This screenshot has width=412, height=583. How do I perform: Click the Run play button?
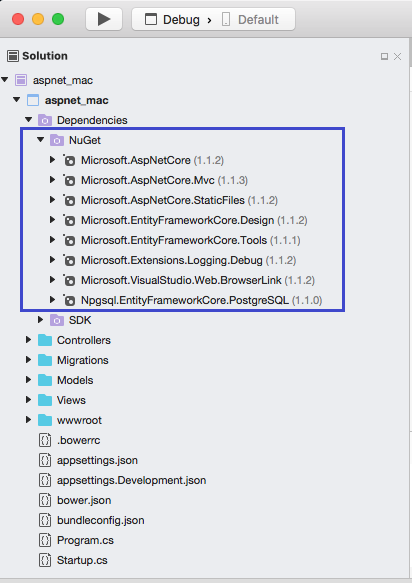tap(104, 19)
